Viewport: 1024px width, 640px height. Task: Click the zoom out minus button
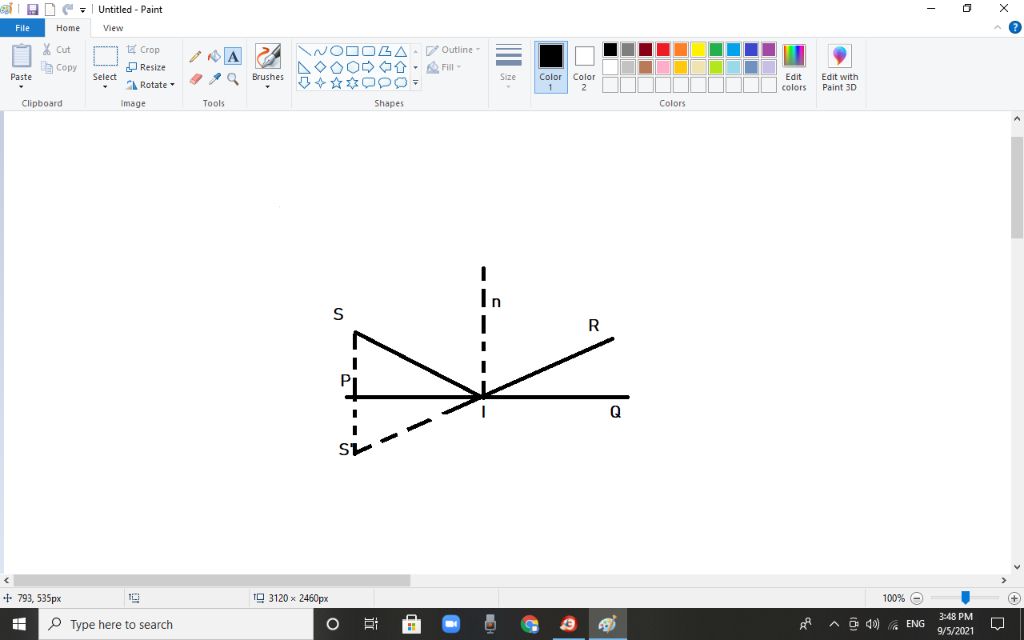click(917, 598)
